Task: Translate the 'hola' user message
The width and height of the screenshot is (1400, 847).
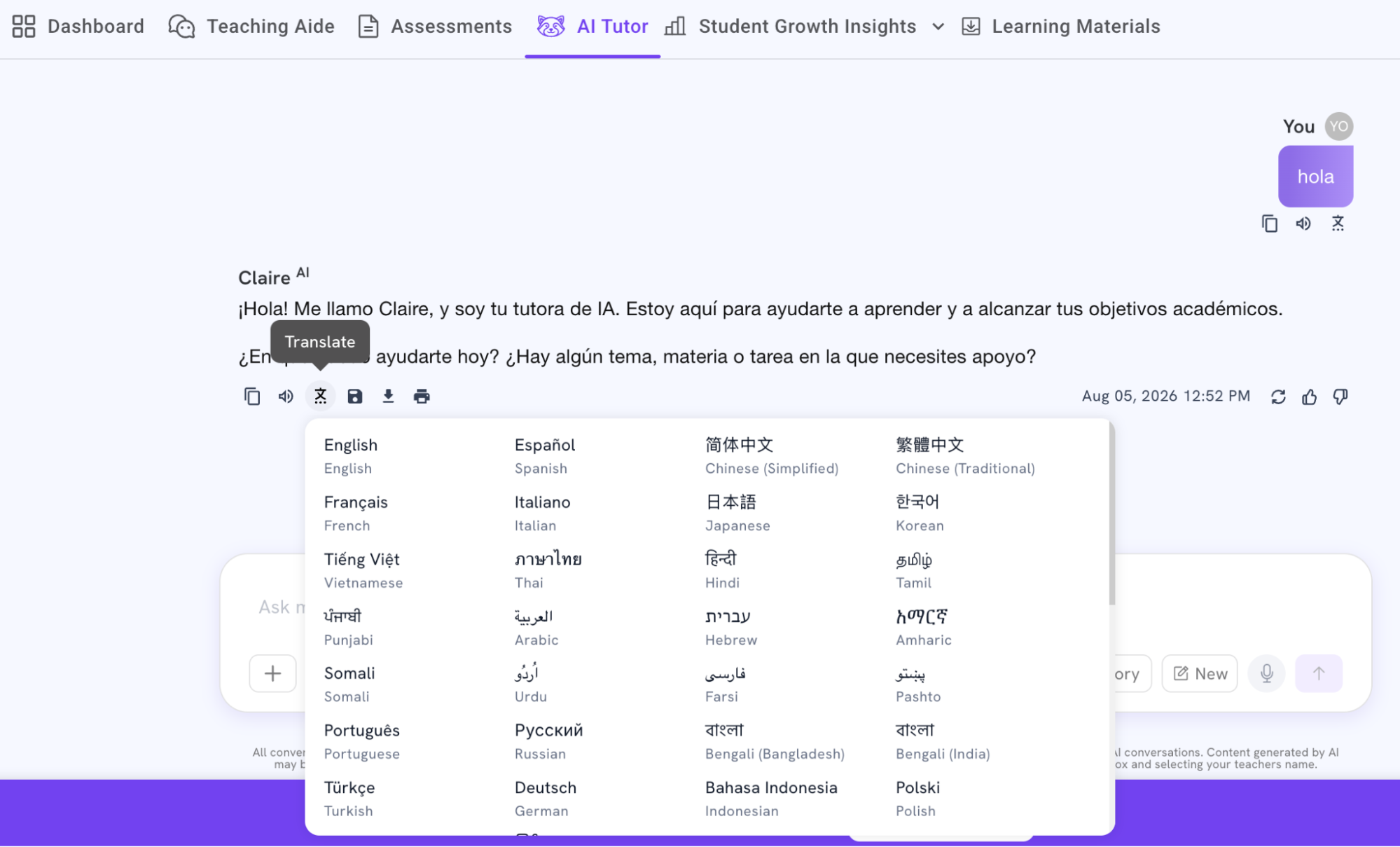Action: [1338, 223]
